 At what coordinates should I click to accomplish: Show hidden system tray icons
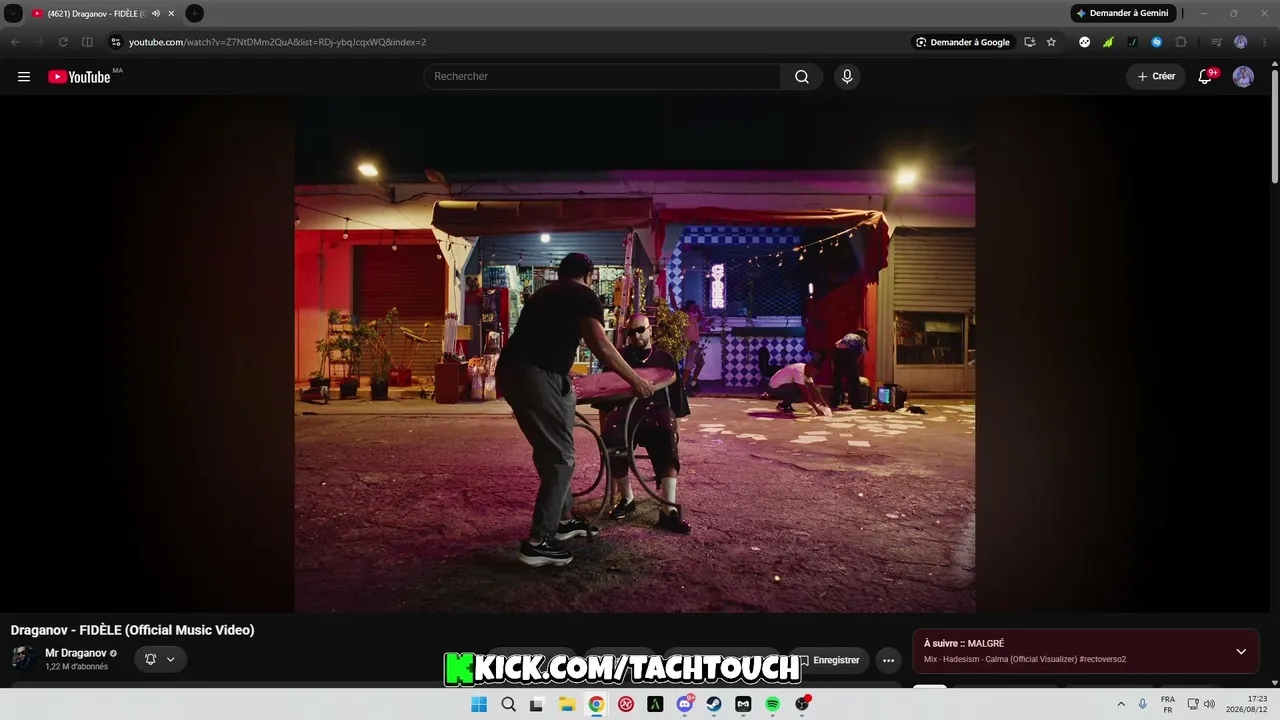[1121, 704]
